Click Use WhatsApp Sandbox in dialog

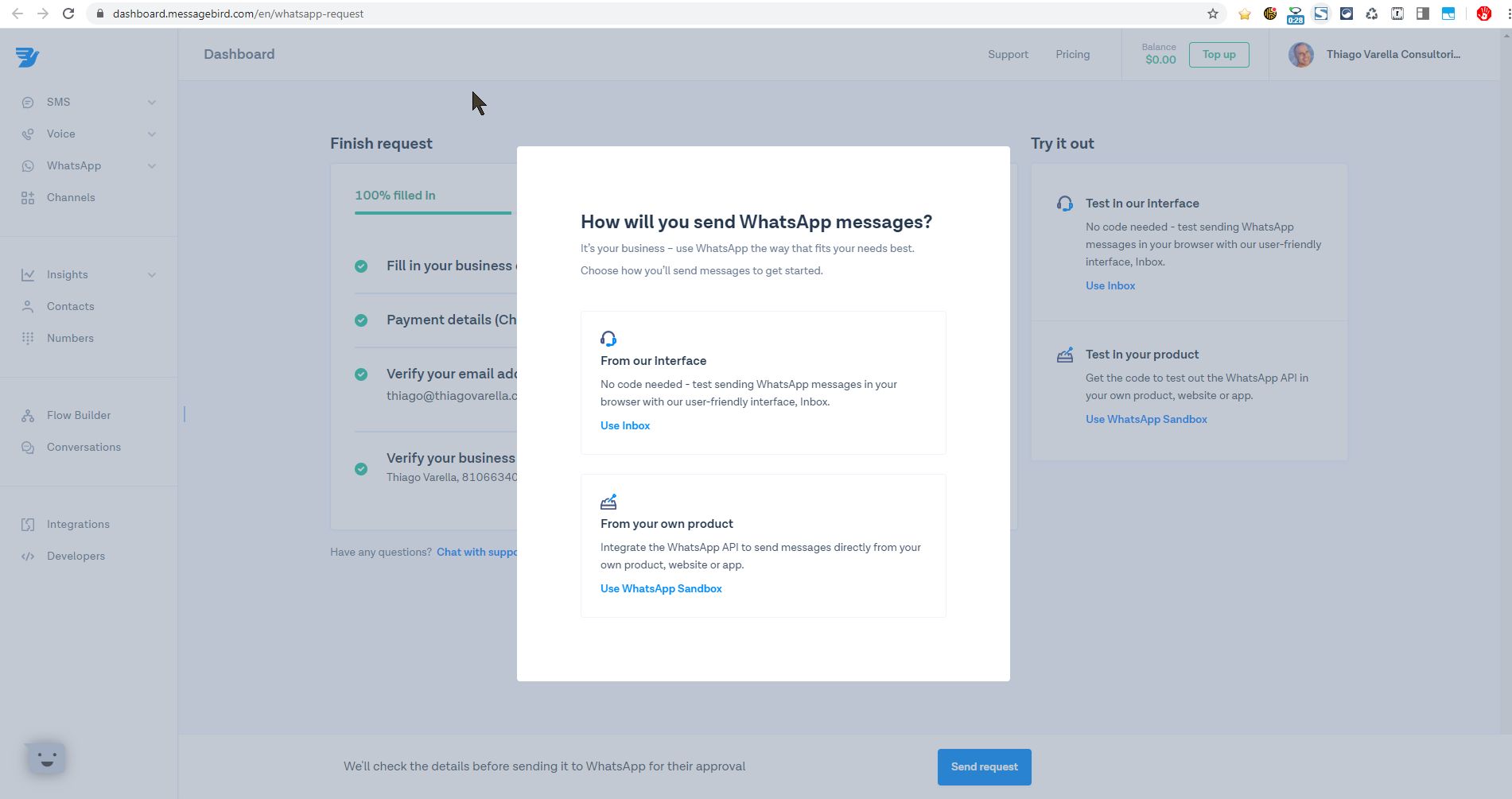click(661, 589)
